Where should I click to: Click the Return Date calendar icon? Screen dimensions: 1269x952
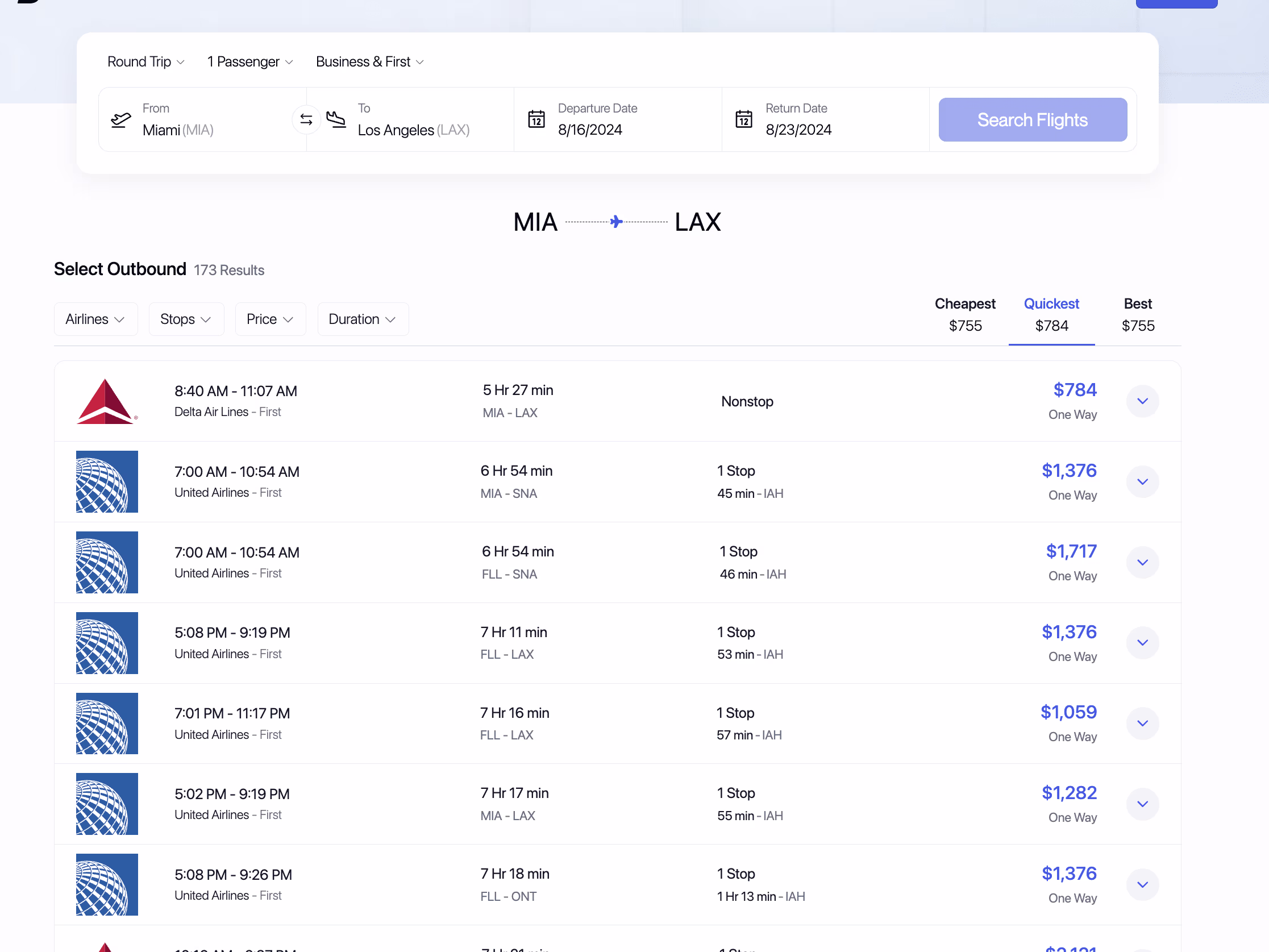point(743,119)
